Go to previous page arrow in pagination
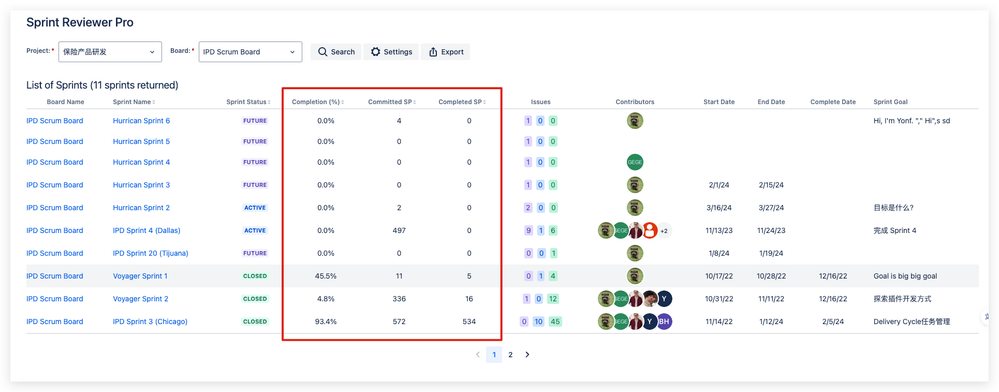The height and width of the screenshot is (392, 999). coord(478,354)
